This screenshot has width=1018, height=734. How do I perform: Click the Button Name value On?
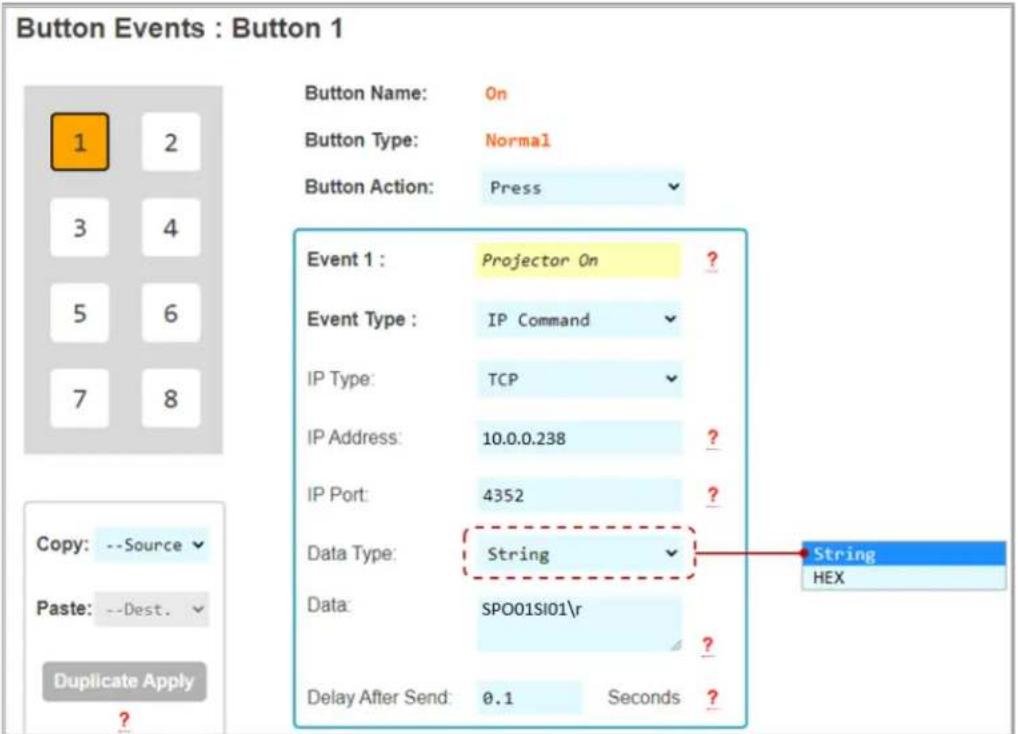pos(496,93)
